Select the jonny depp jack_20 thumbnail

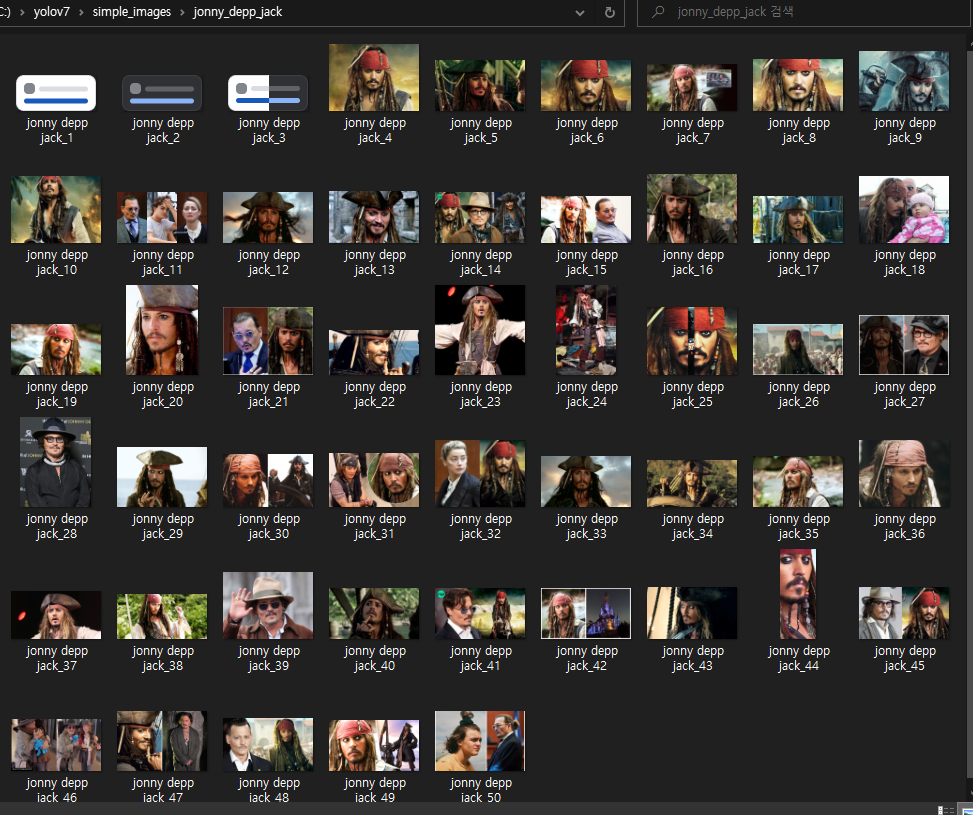(x=162, y=330)
